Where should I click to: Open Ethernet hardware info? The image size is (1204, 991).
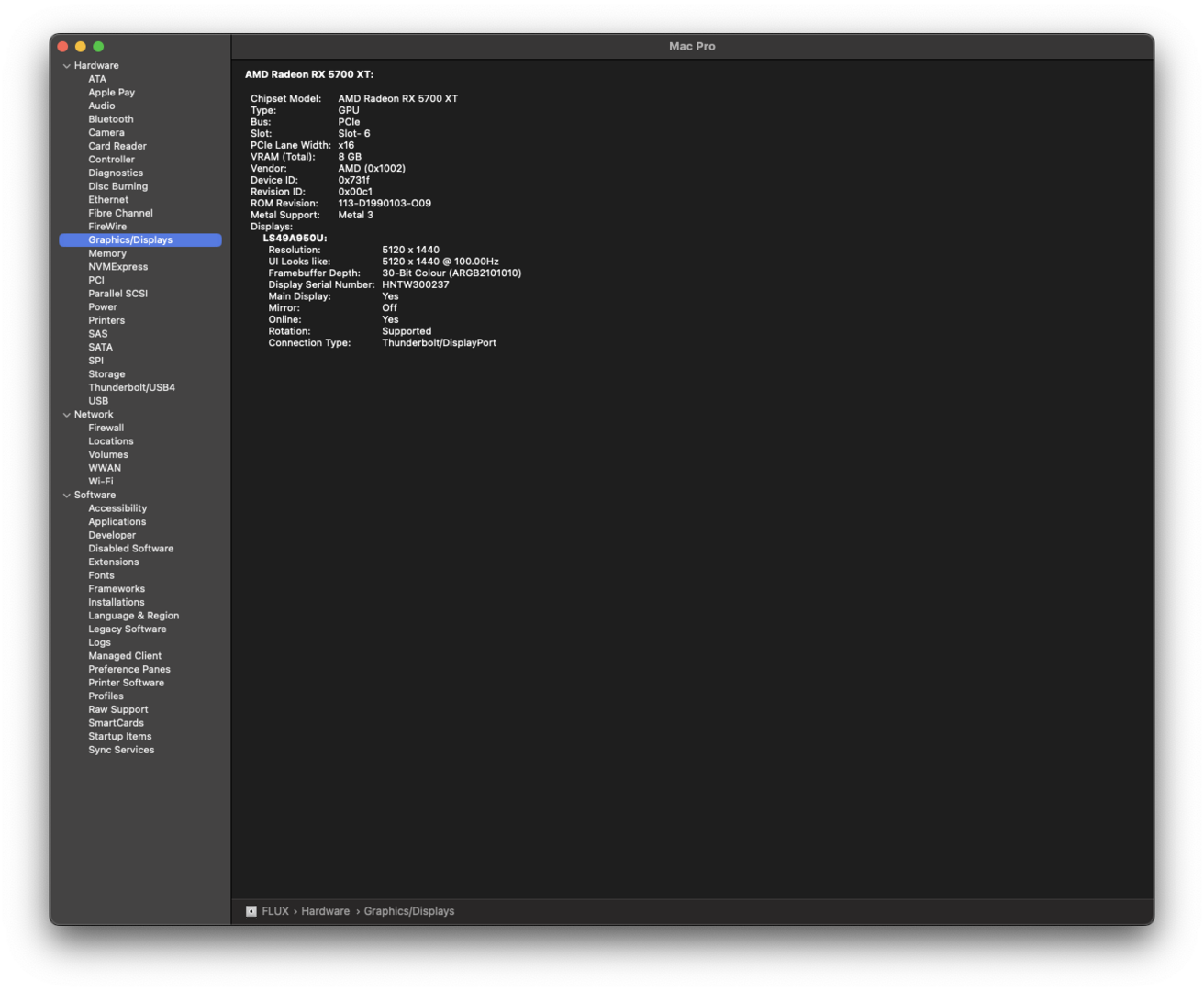108,200
